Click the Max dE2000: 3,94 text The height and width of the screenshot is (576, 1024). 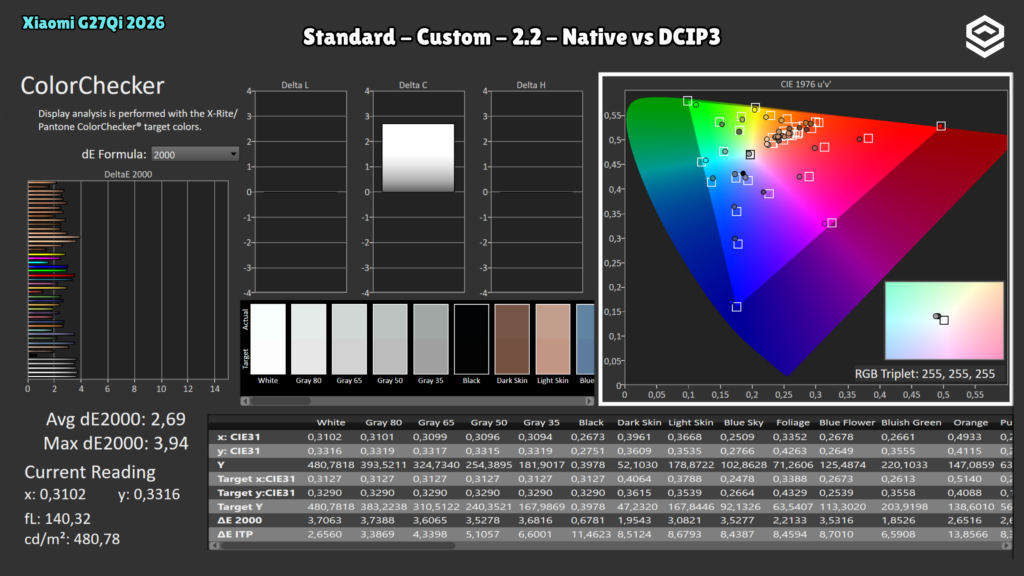click(116, 443)
